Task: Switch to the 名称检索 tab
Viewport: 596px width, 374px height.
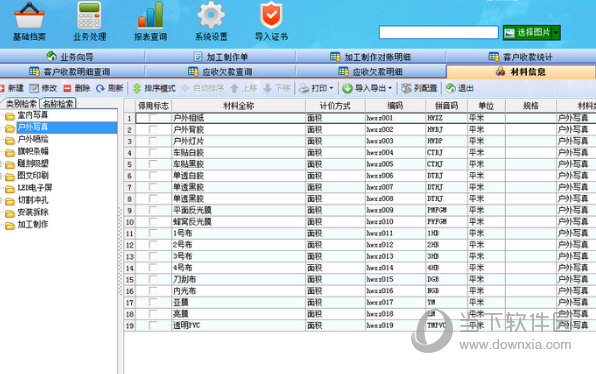Action: [x=58, y=103]
